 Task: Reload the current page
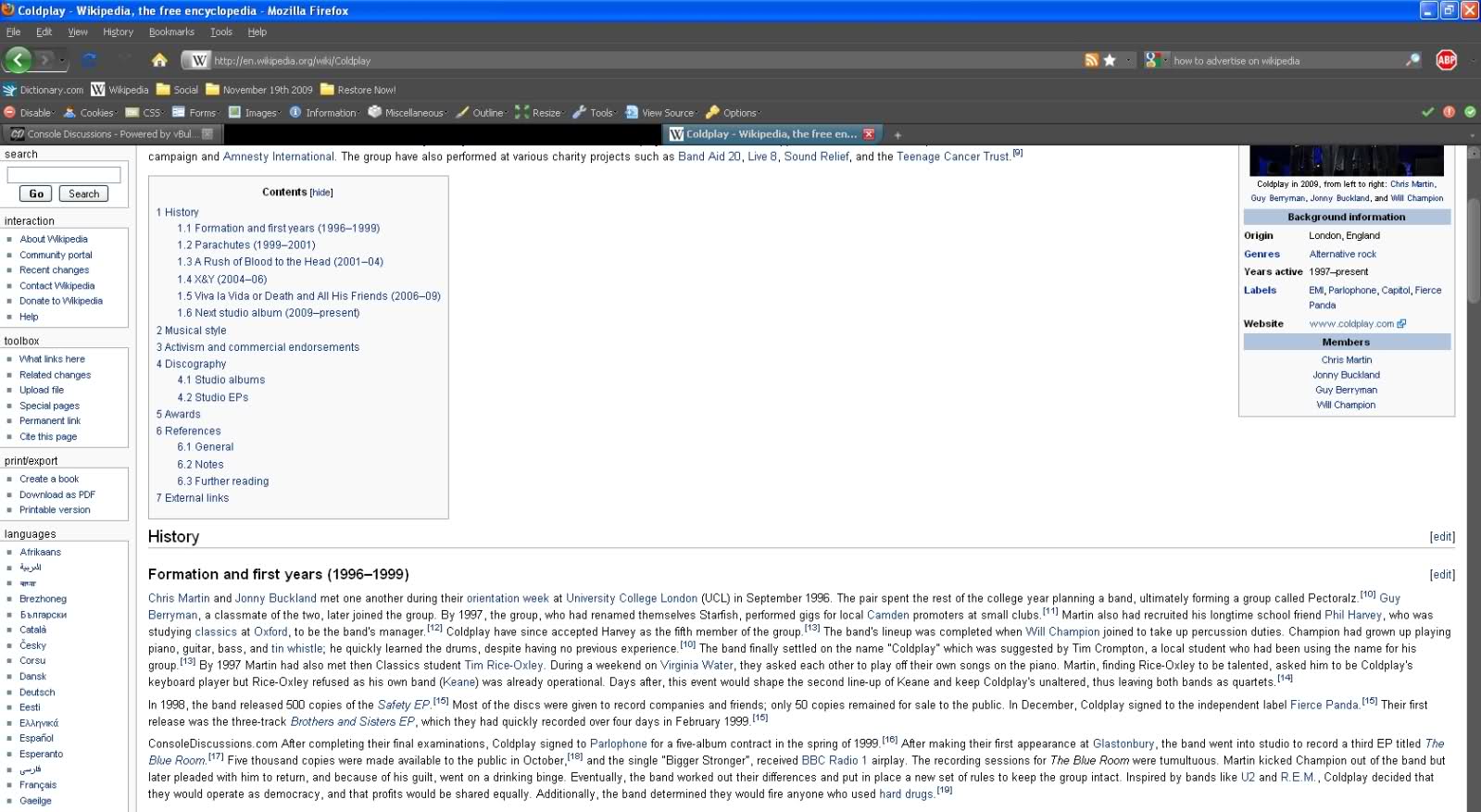89,60
